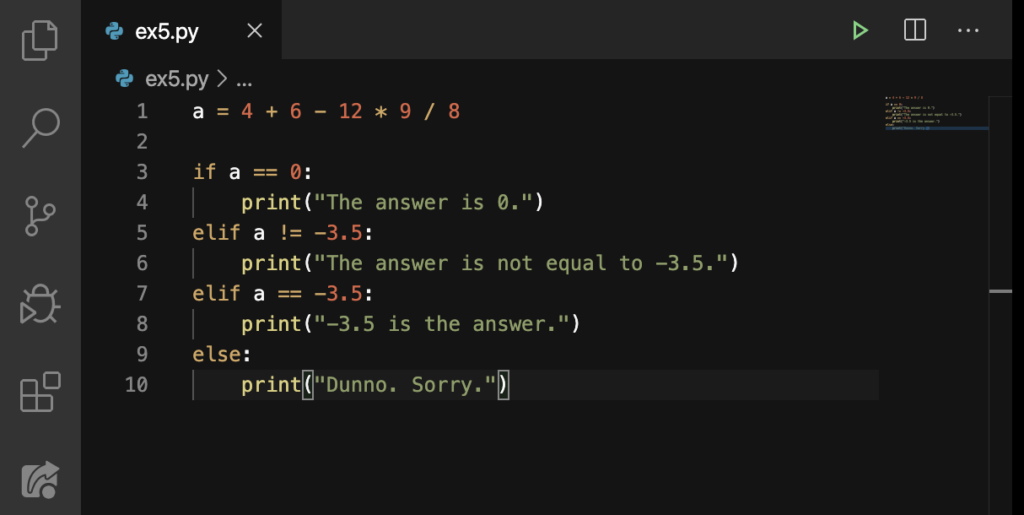Click line number 3 in gutter

click(x=142, y=172)
